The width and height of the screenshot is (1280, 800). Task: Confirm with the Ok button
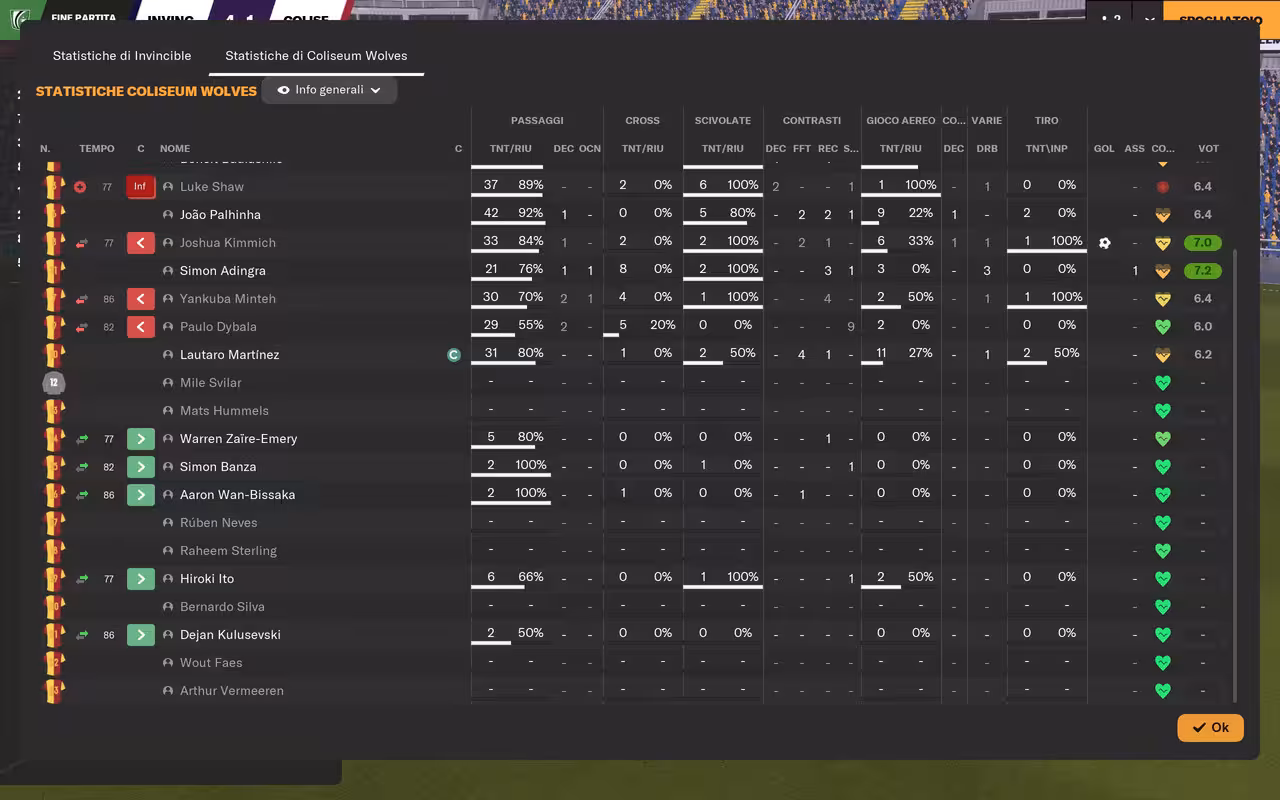coord(1210,727)
